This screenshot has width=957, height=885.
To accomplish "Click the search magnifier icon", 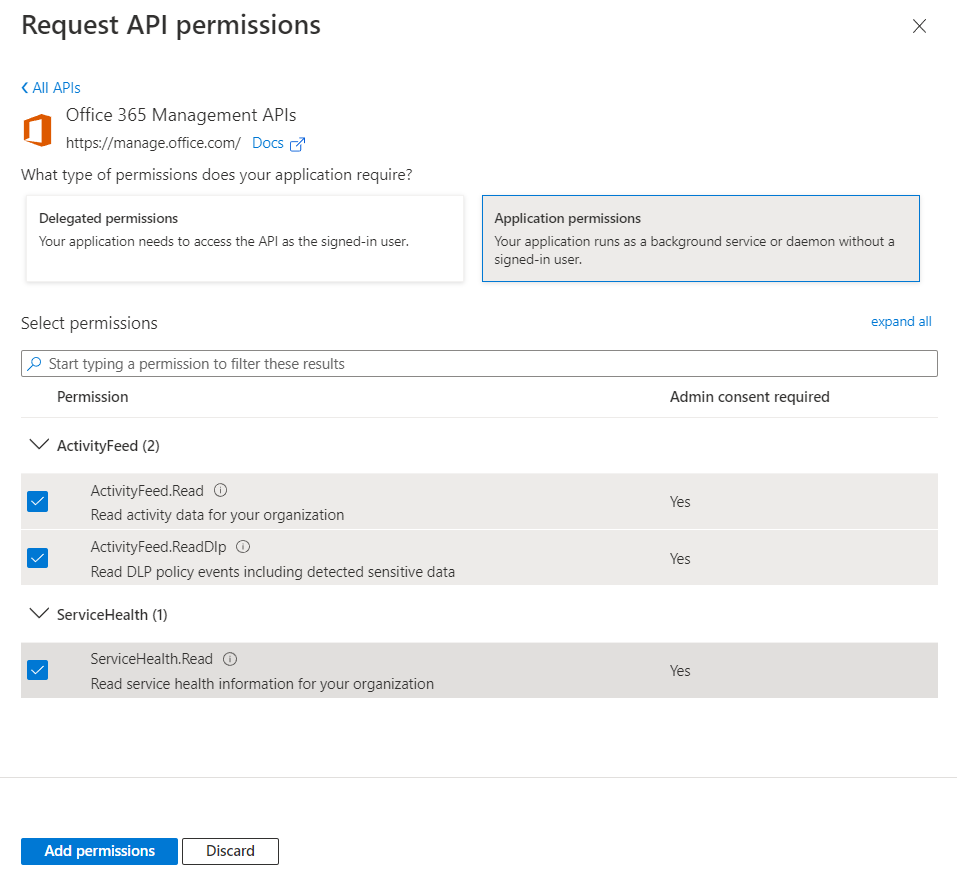I will (x=35, y=364).
